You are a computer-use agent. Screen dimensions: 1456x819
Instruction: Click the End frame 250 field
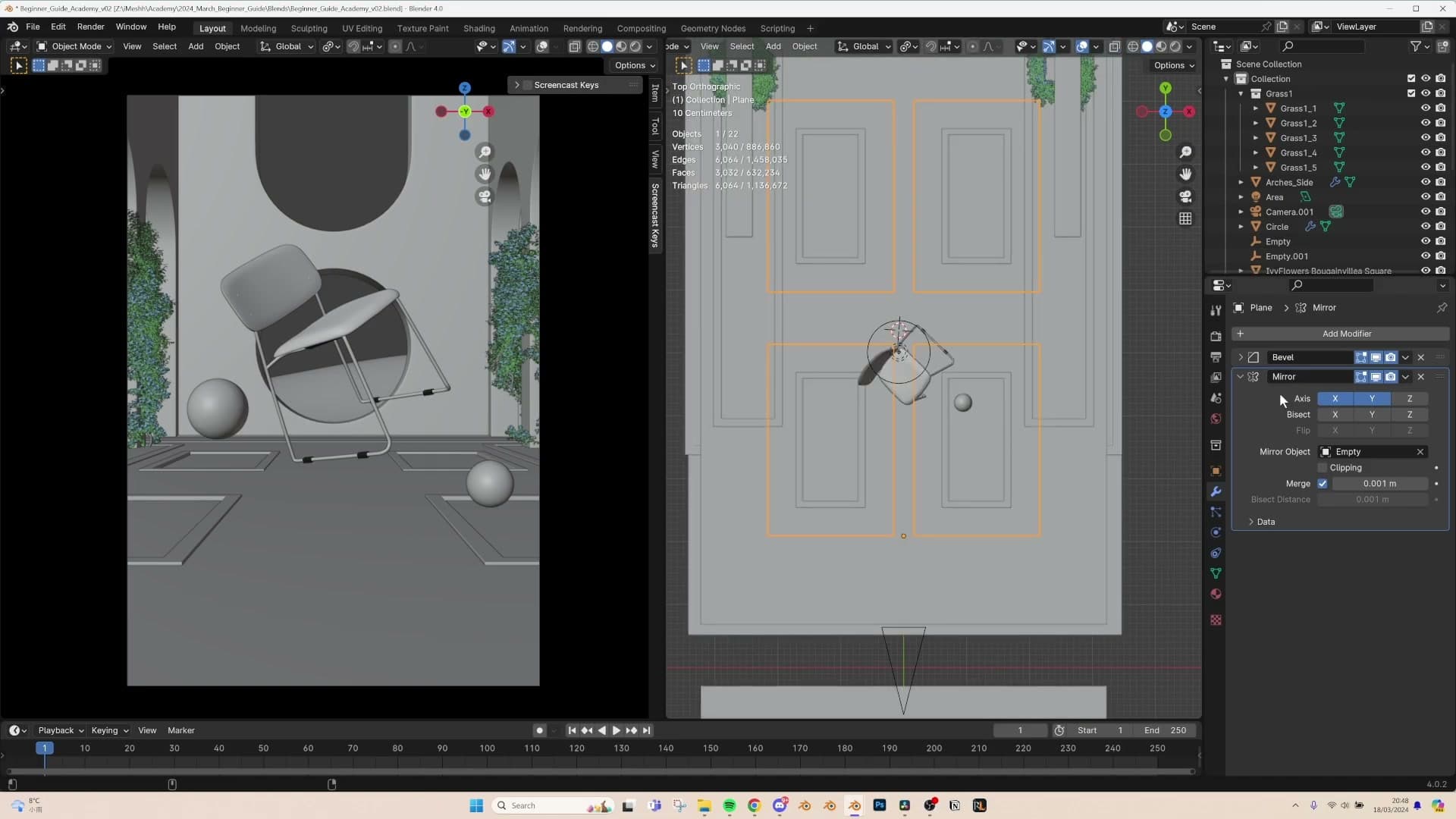tap(1166, 731)
